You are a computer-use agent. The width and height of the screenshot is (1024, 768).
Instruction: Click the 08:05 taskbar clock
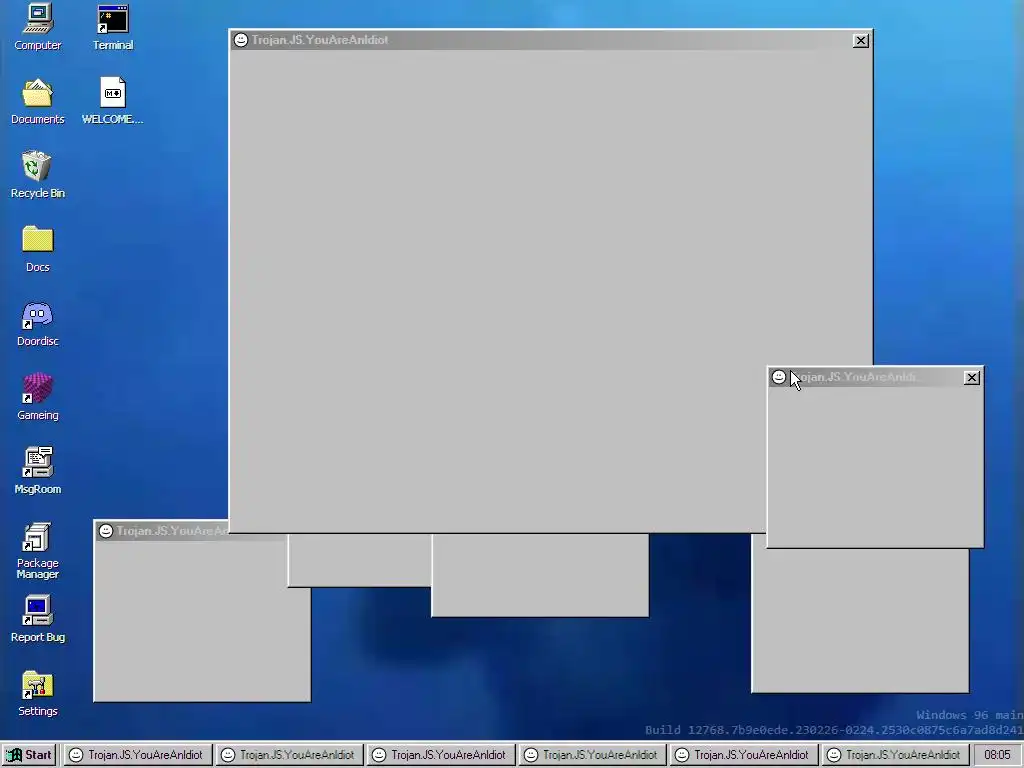997,755
